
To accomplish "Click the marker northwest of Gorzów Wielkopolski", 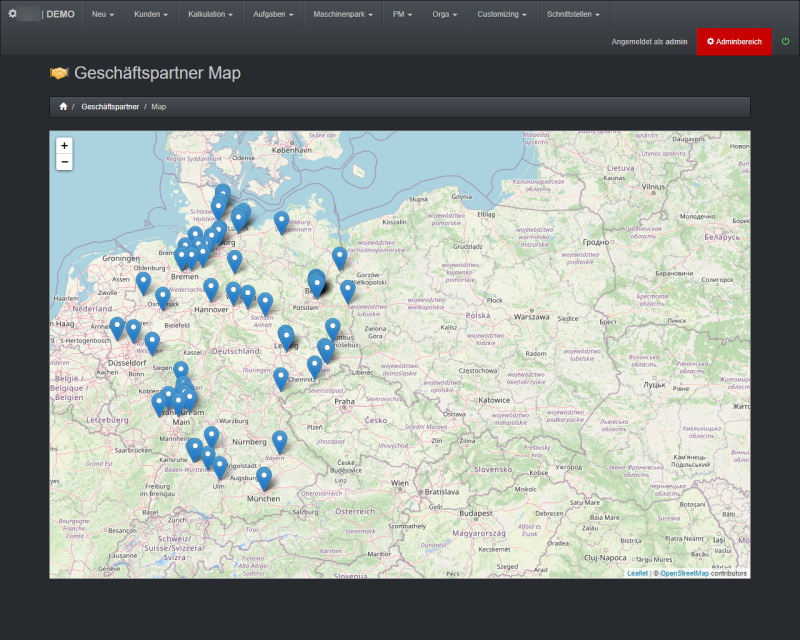I will pyautogui.click(x=339, y=259).
